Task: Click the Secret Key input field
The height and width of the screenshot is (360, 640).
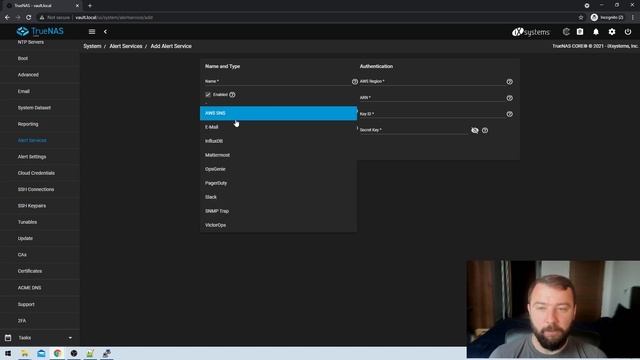Action: point(413,130)
